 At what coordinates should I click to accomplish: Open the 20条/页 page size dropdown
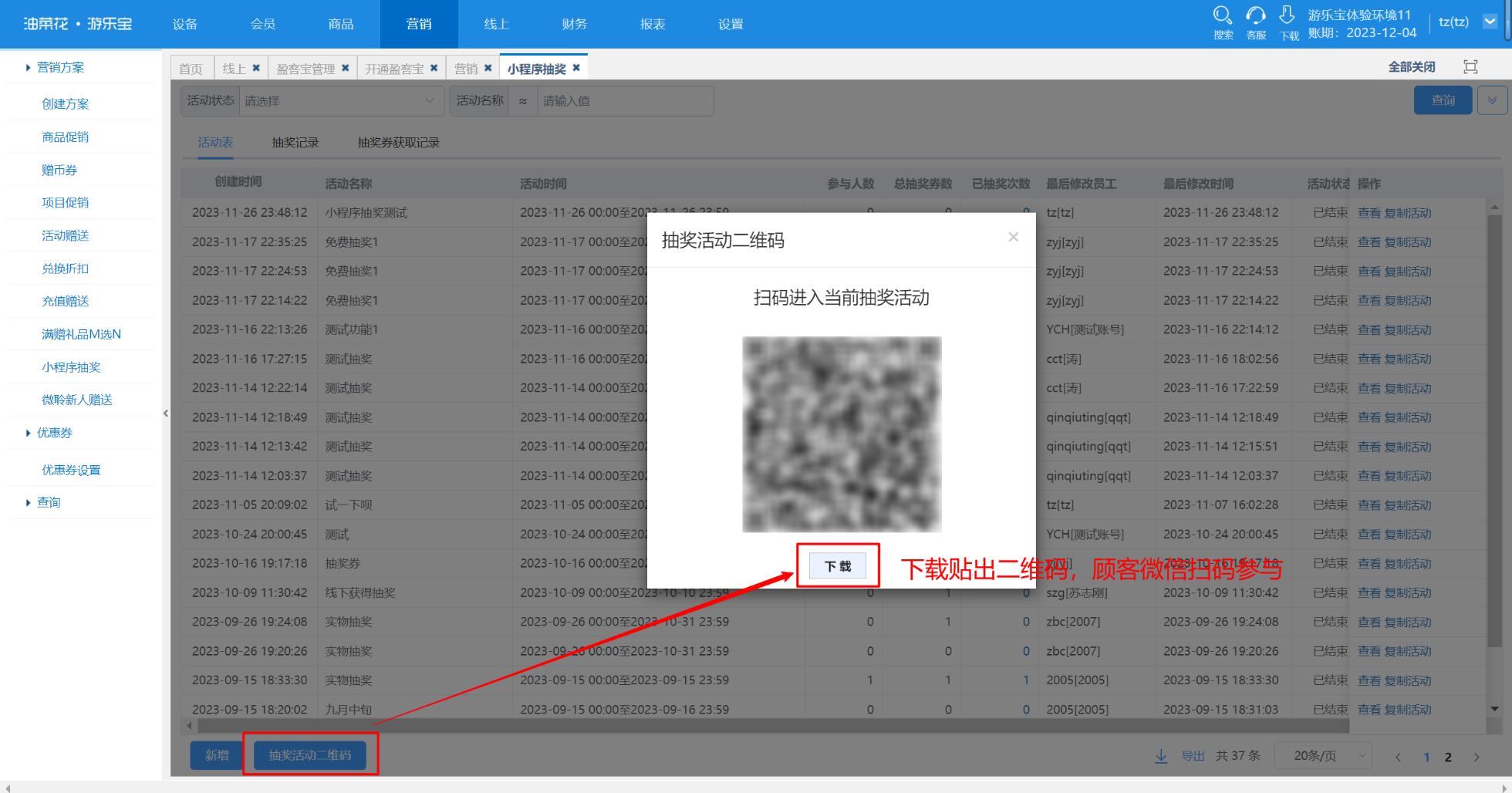[1323, 756]
